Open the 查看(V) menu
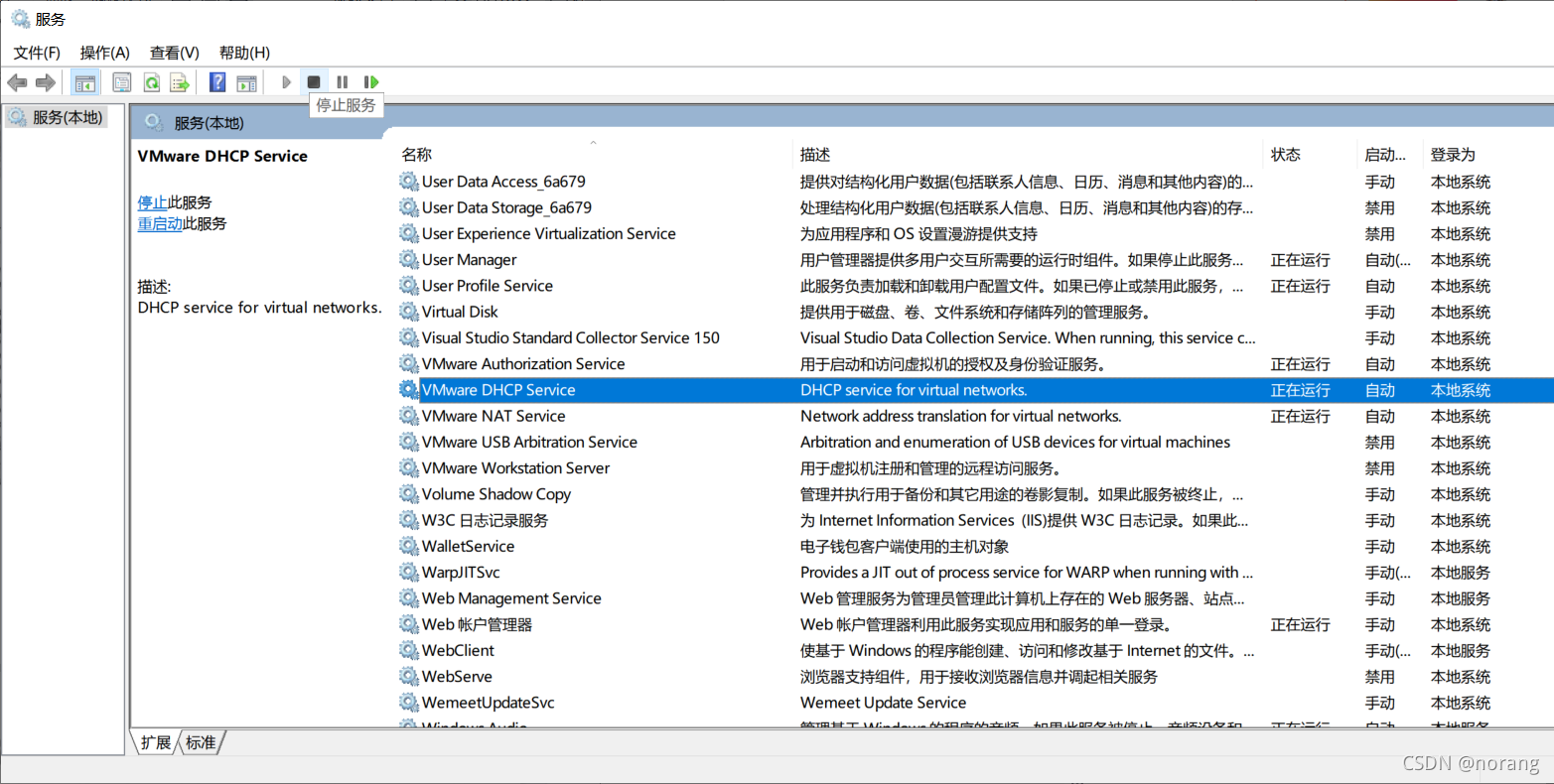The height and width of the screenshot is (784, 1554). 175,53
